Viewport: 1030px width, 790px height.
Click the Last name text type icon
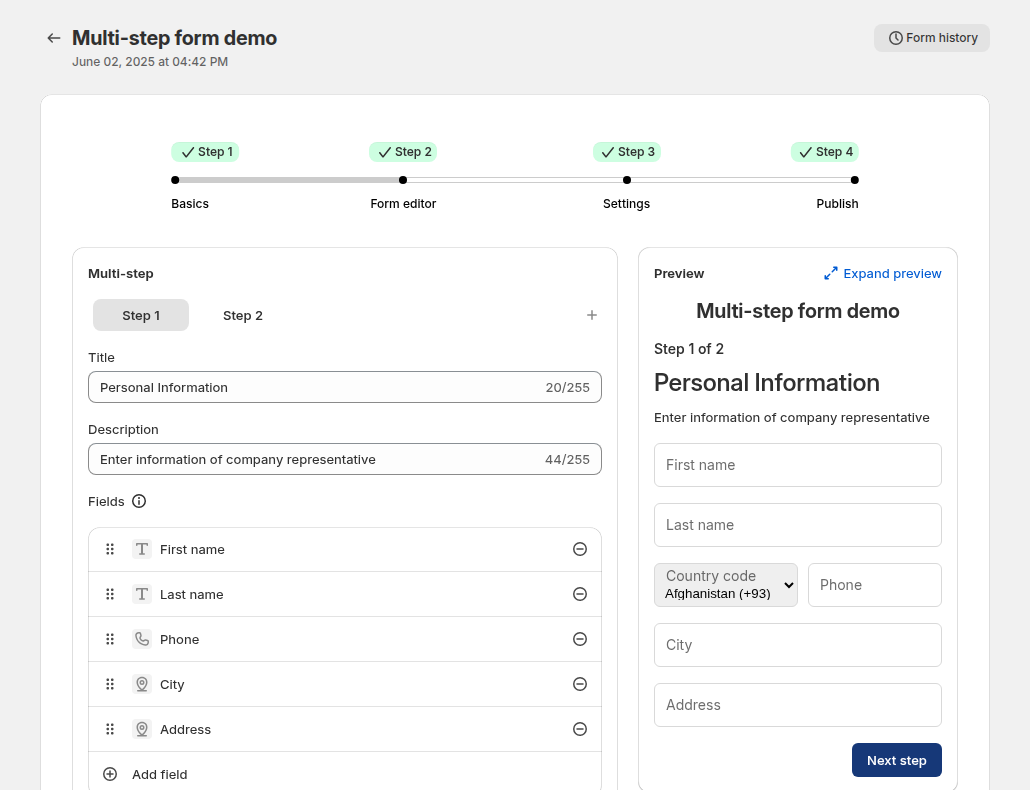(142, 594)
